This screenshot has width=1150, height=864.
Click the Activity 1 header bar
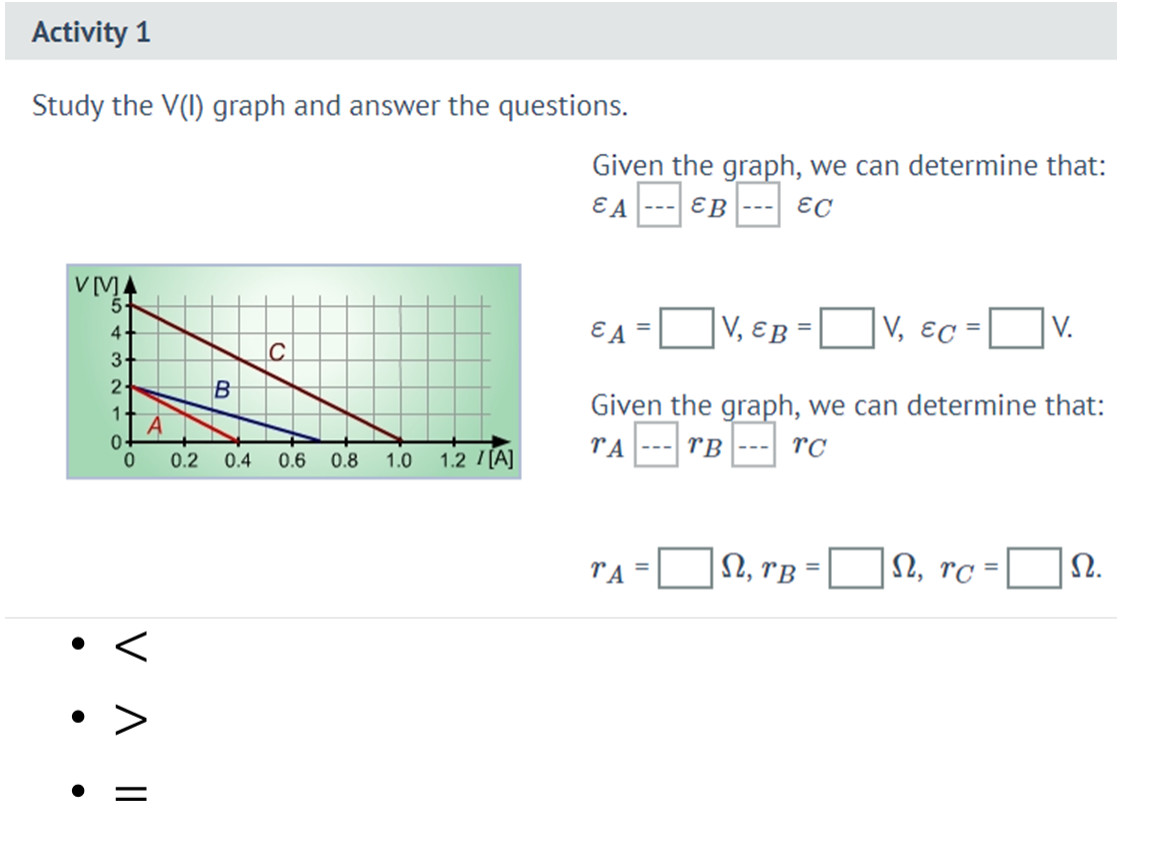coord(560,31)
